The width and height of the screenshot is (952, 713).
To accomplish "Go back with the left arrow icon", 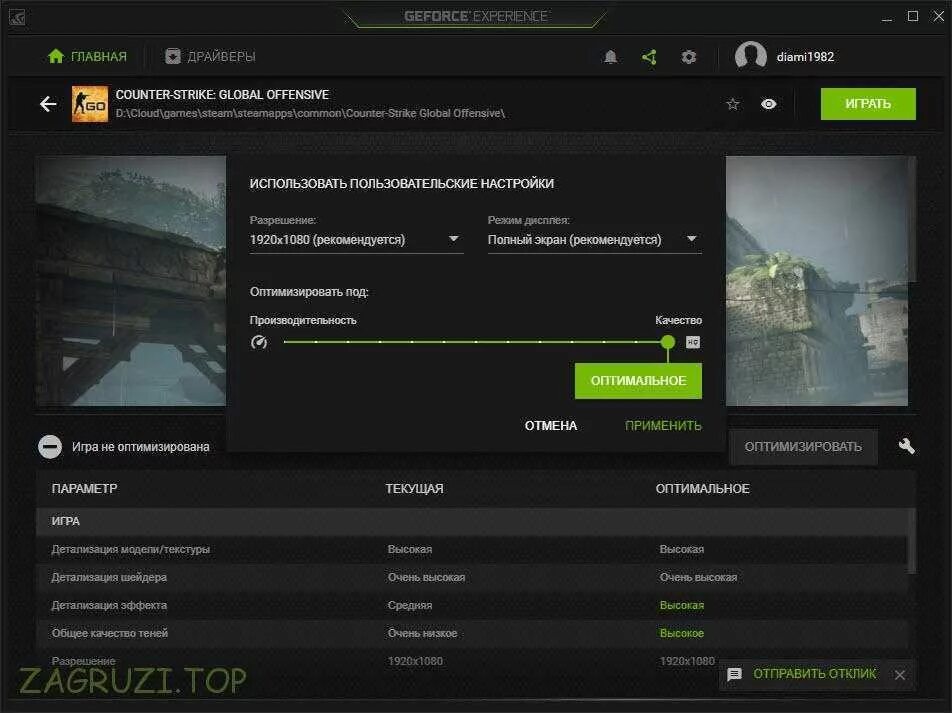I will click(x=48, y=104).
